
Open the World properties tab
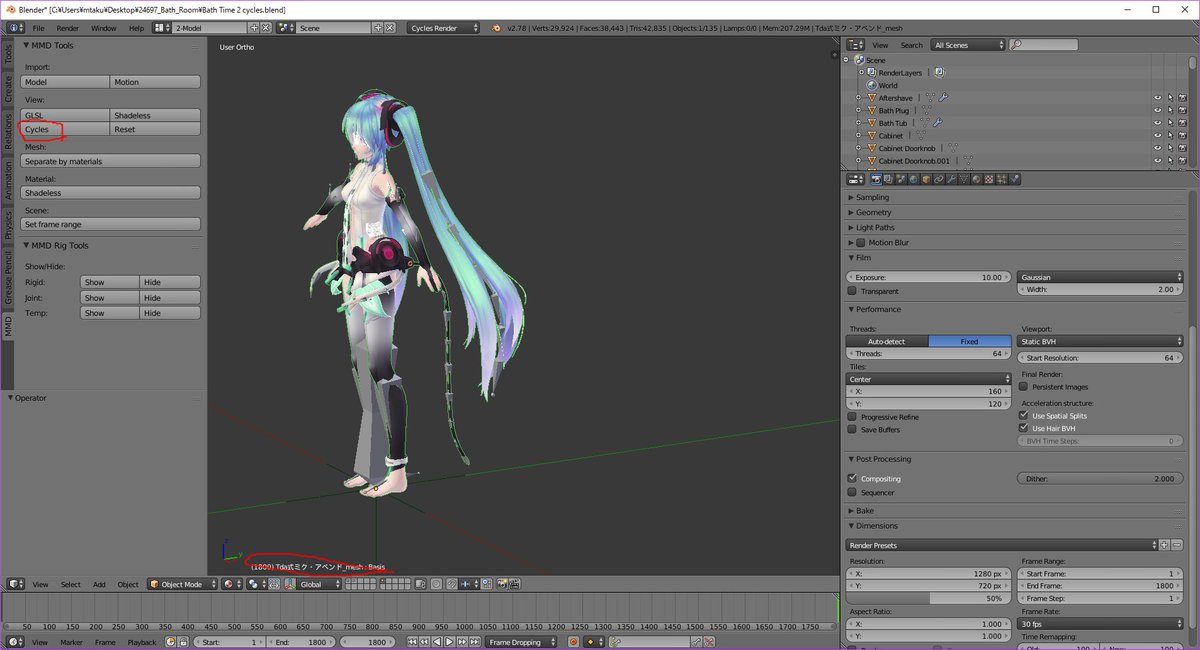pyautogui.click(x=913, y=179)
